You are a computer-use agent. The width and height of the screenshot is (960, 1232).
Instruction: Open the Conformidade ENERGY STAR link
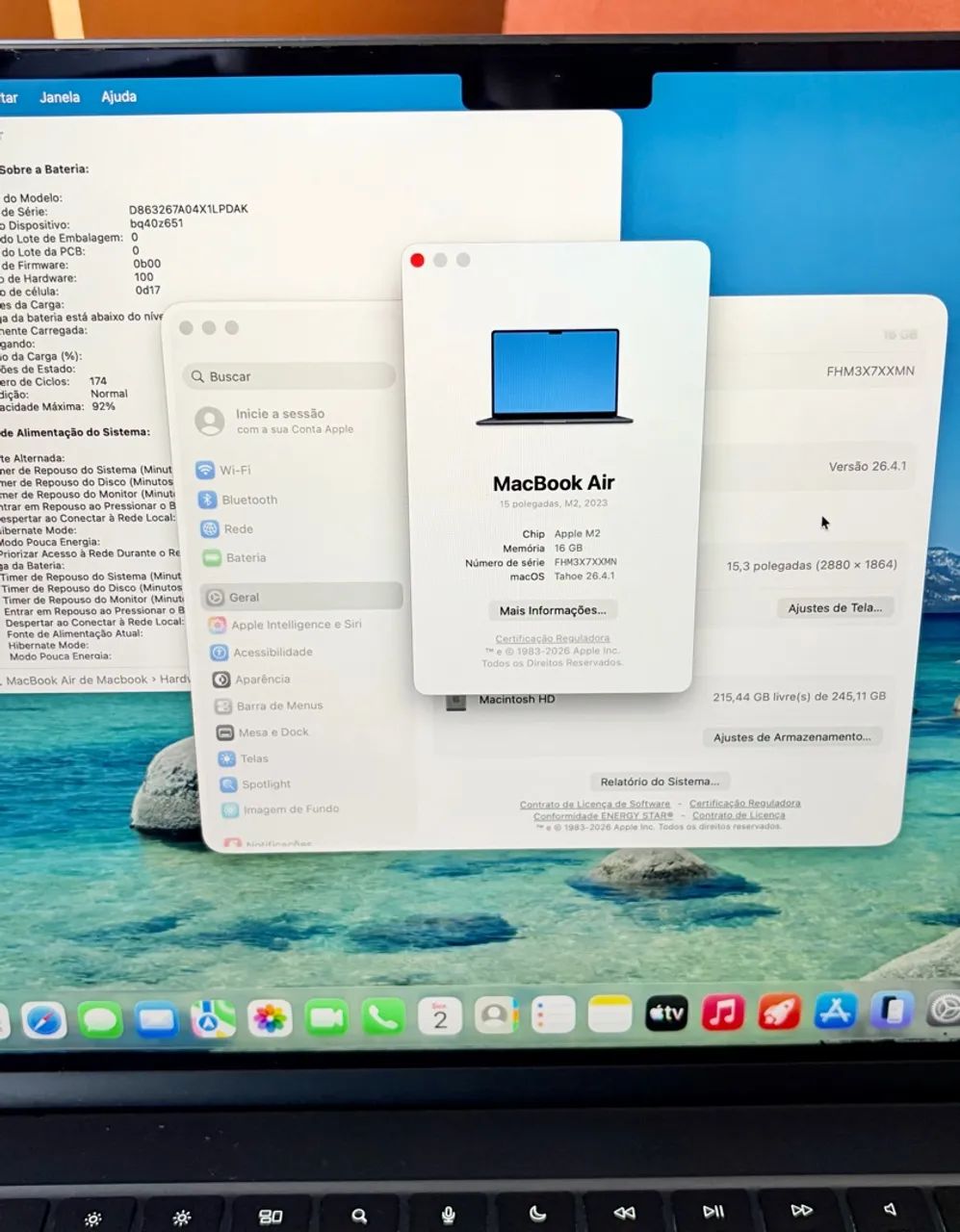point(604,815)
